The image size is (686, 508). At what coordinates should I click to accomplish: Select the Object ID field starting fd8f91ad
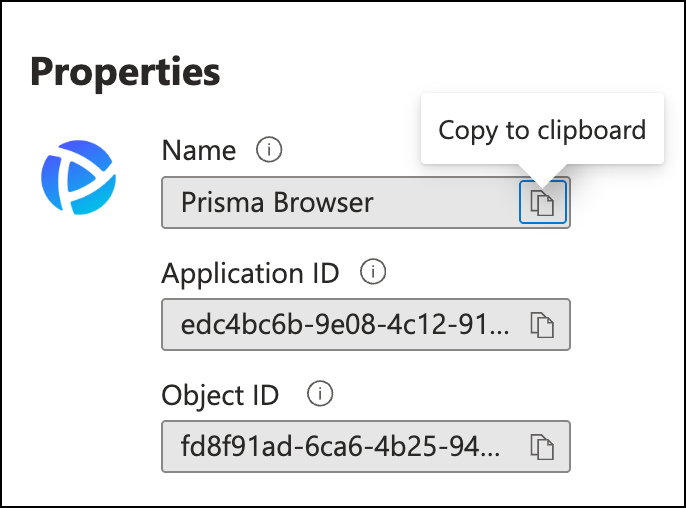click(x=366, y=447)
